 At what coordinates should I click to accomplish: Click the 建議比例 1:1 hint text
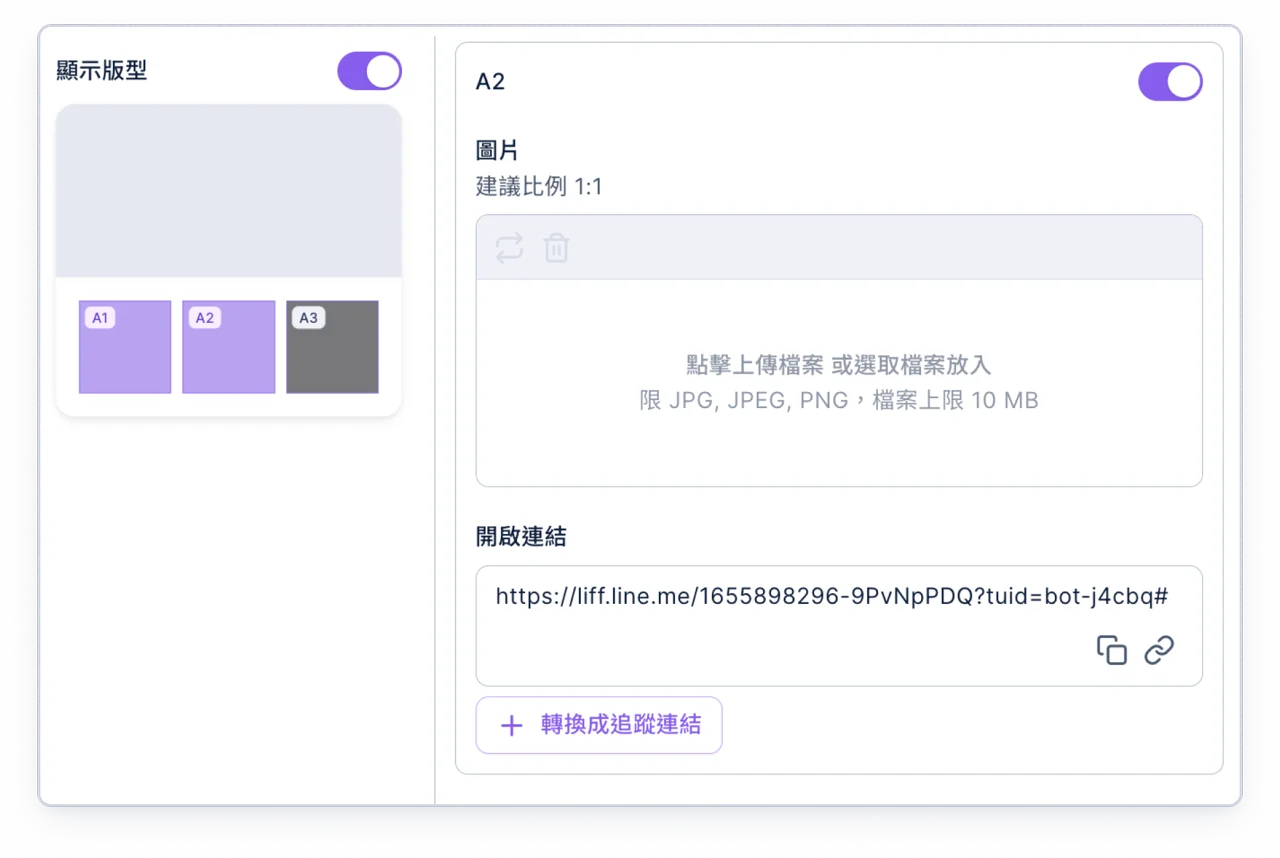(x=539, y=187)
